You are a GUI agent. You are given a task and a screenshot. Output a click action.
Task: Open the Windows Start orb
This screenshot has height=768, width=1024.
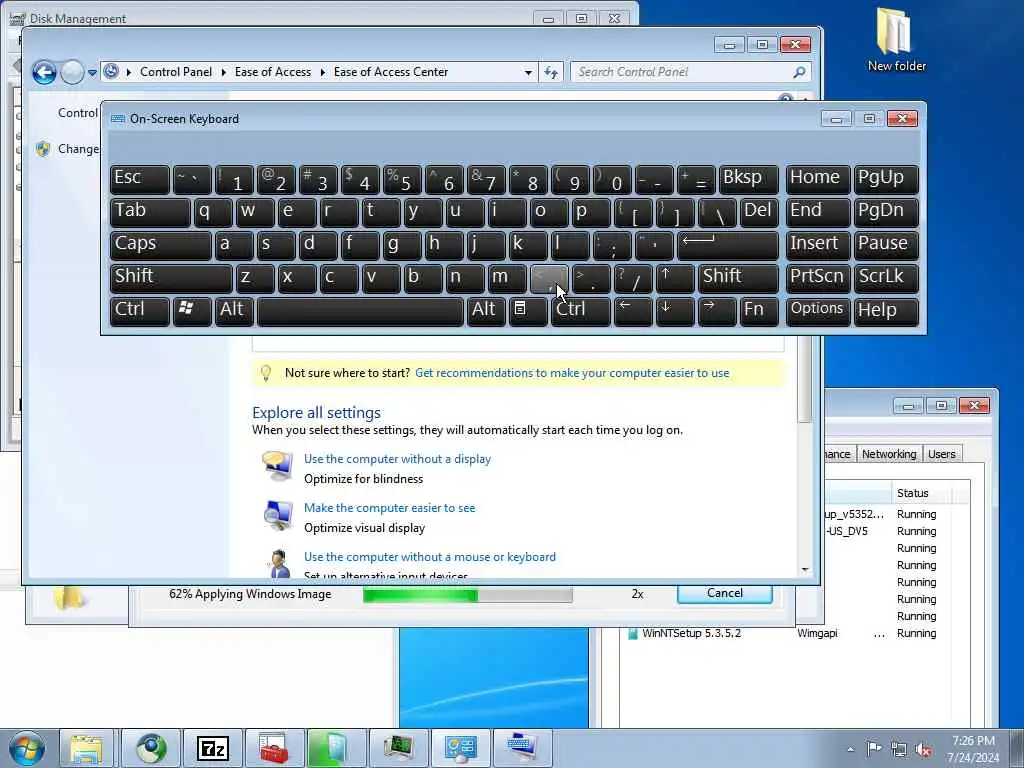tap(27, 748)
